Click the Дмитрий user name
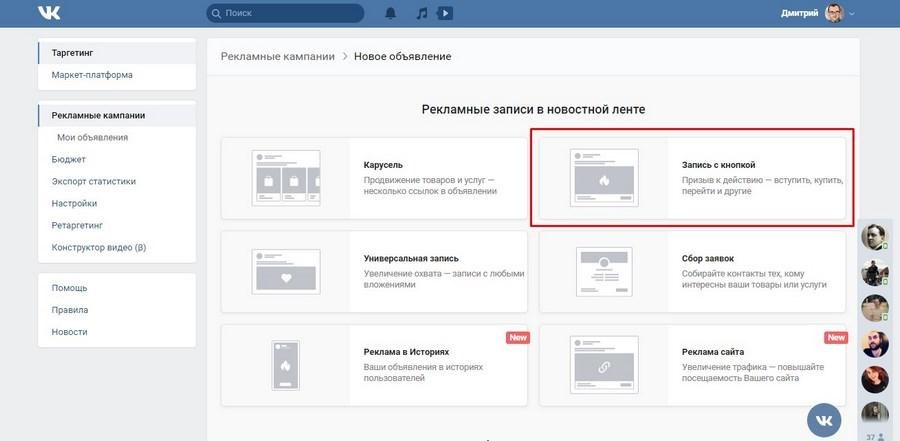This screenshot has width=900, height=441. point(800,13)
